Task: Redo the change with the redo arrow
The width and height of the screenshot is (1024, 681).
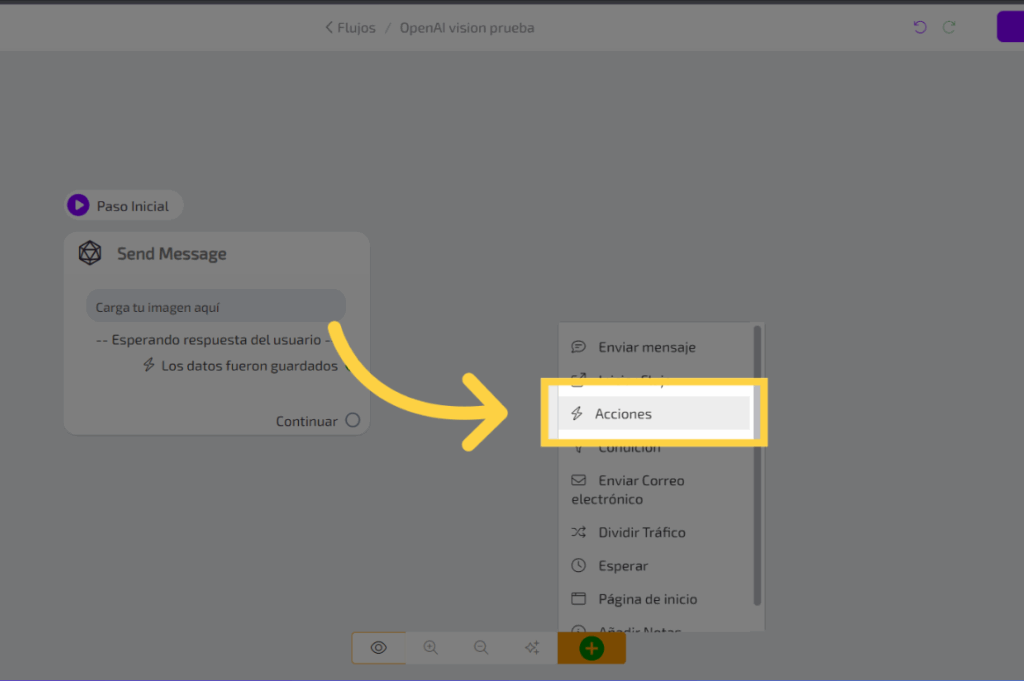Action: [x=949, y=28]
